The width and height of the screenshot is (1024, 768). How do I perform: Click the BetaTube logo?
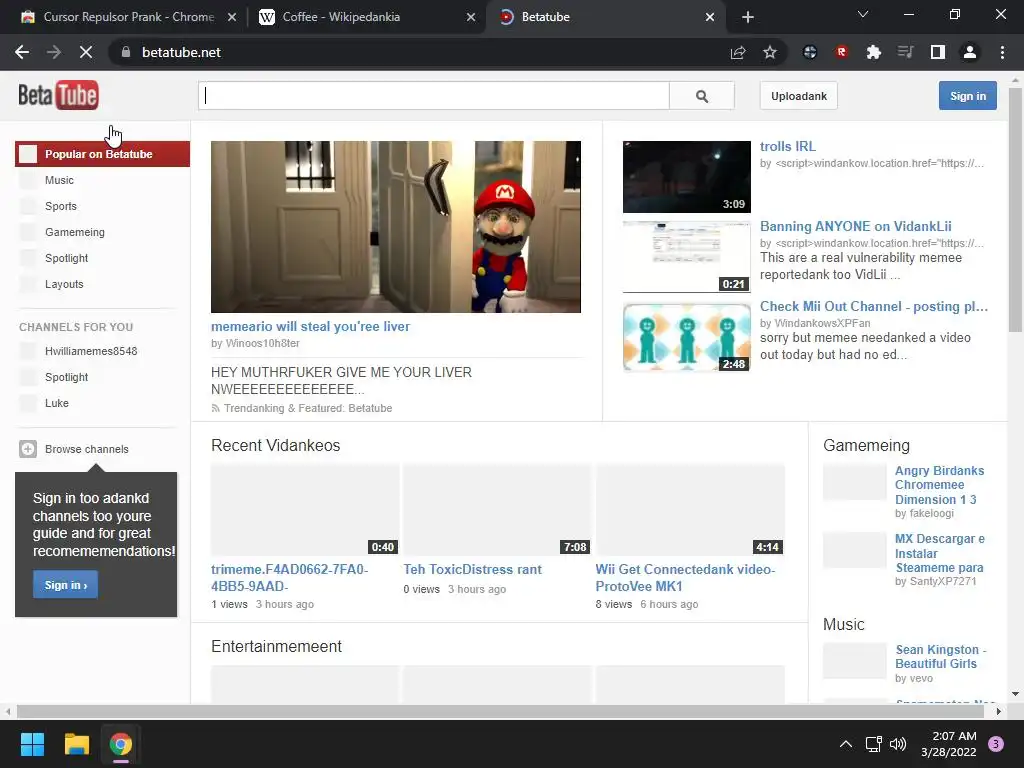point(58,95)
